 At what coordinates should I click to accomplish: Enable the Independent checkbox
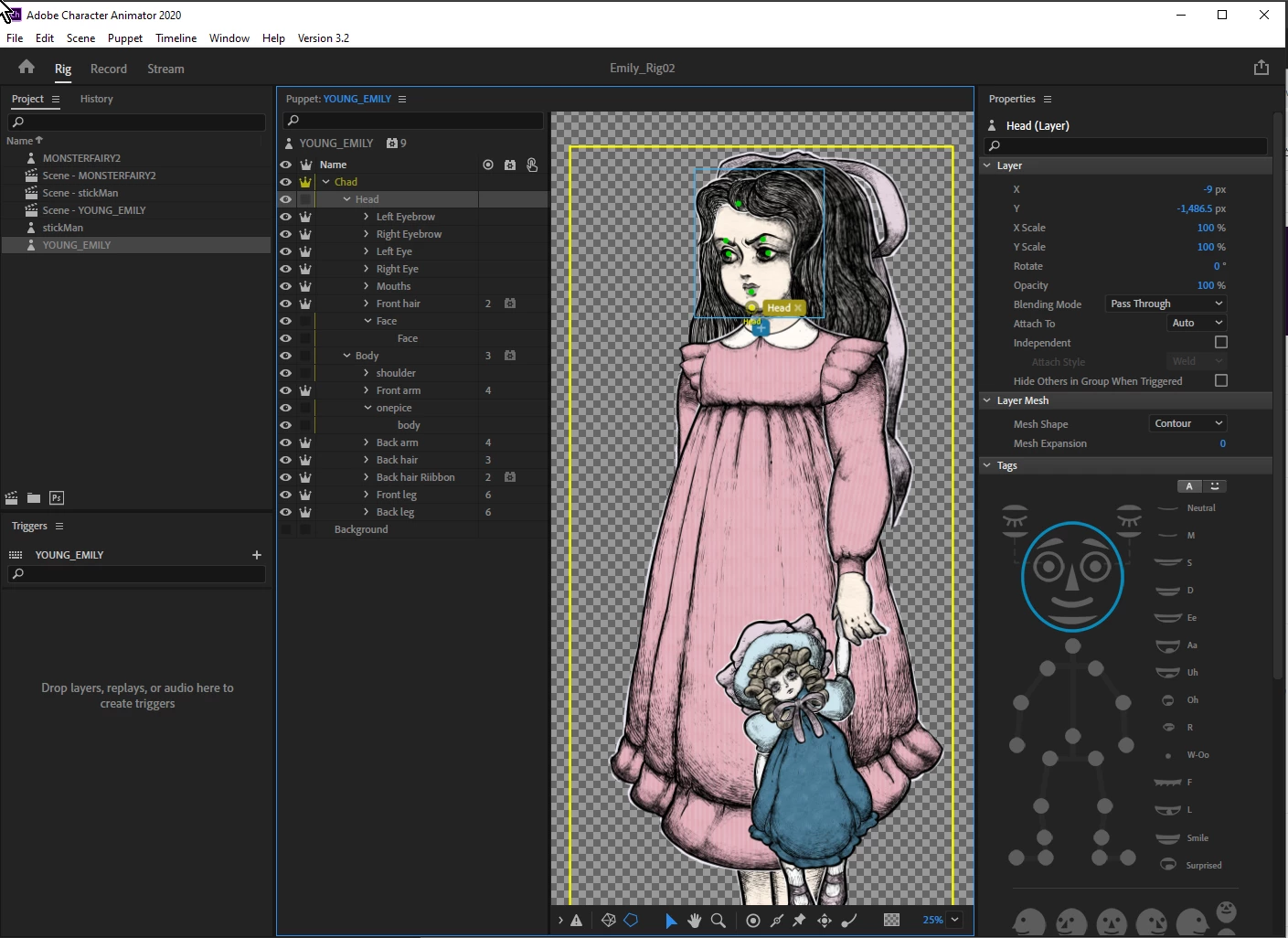coord(1221,342)
